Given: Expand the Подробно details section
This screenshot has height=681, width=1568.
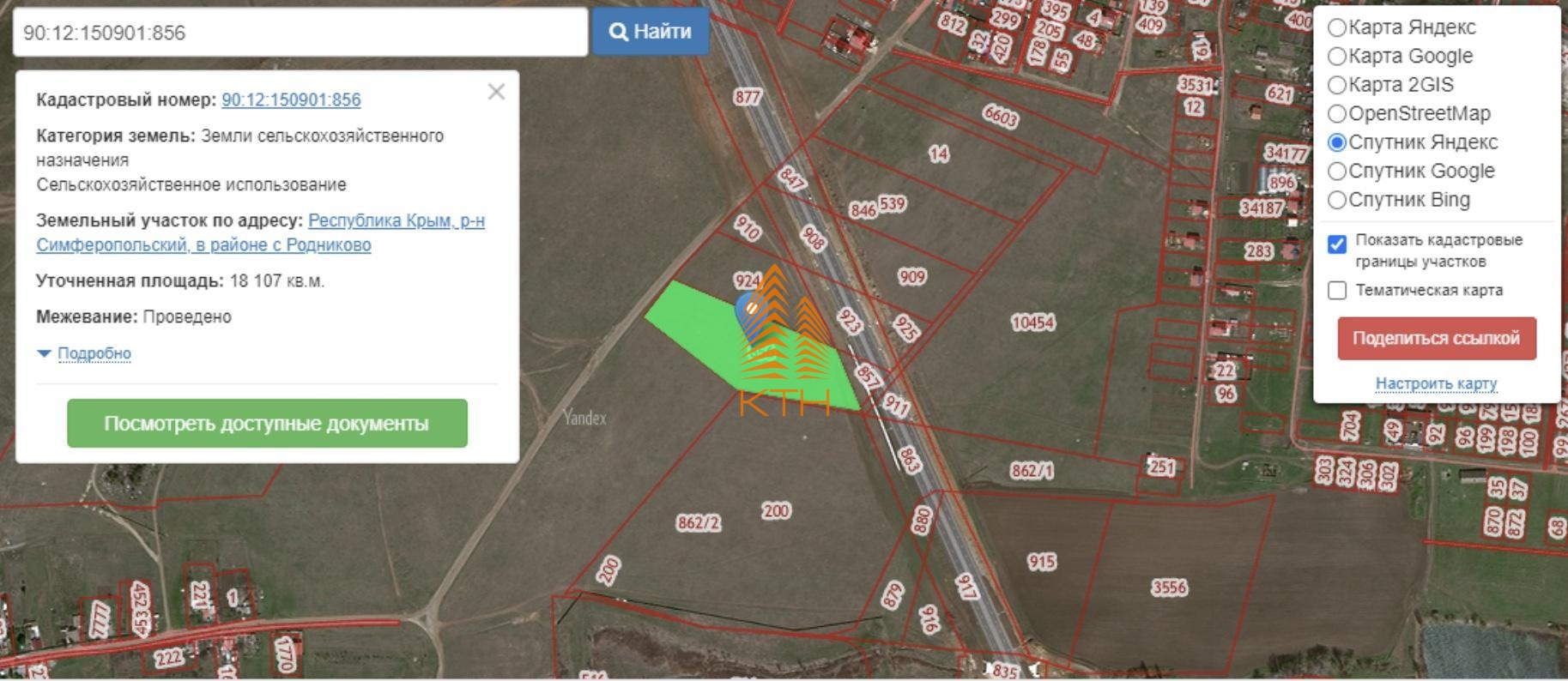Looking at the screenshot, I should click(94, 353).
